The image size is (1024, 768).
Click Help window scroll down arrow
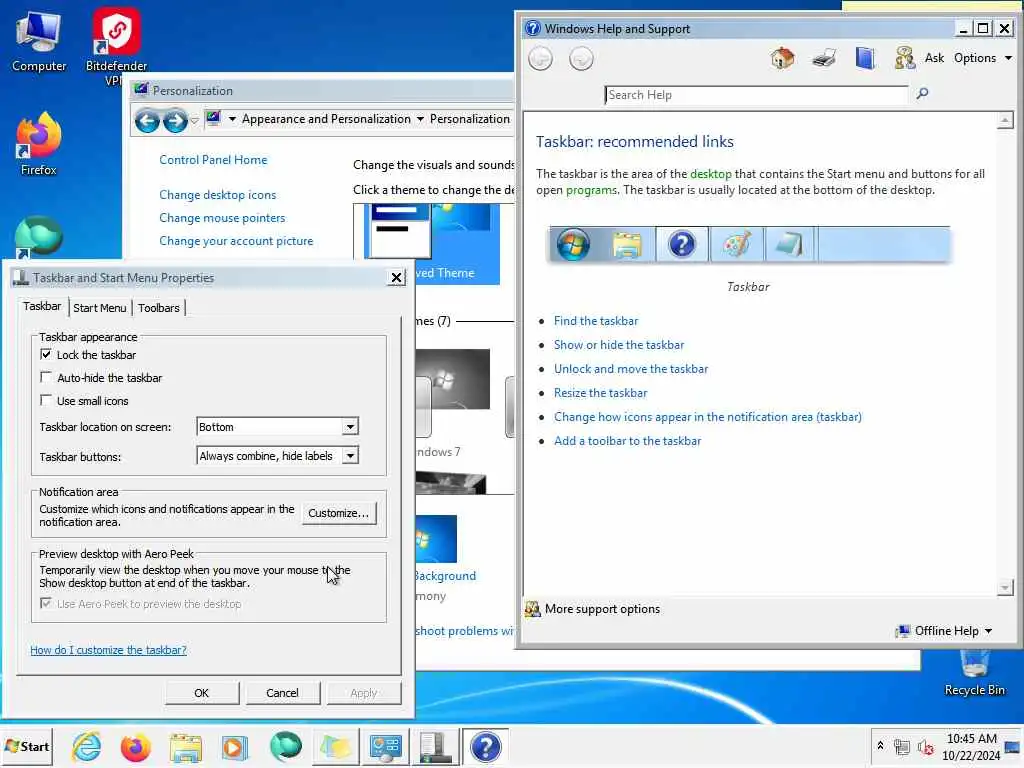coord(1005,588)
